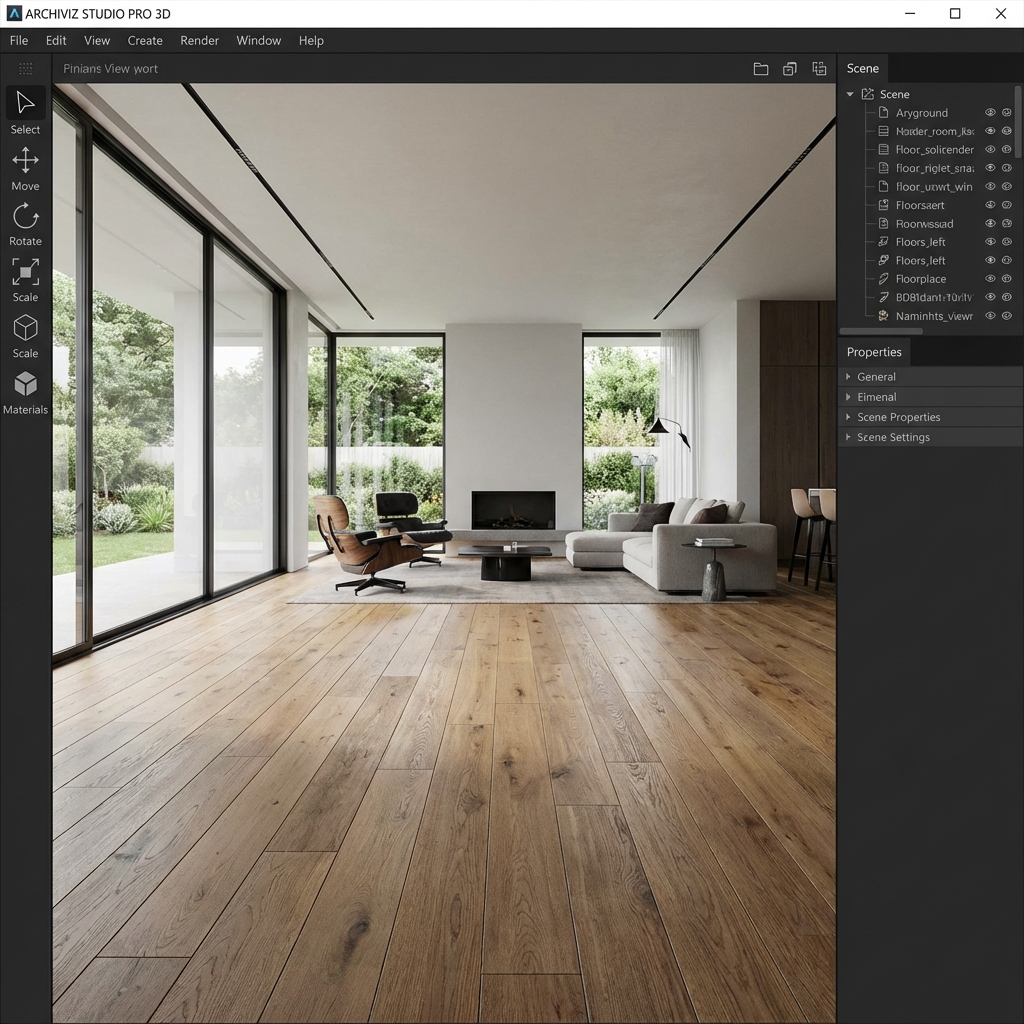Screen dimensions: 1024x1024
Task: Open the Render menu
Action: [199, 41]
